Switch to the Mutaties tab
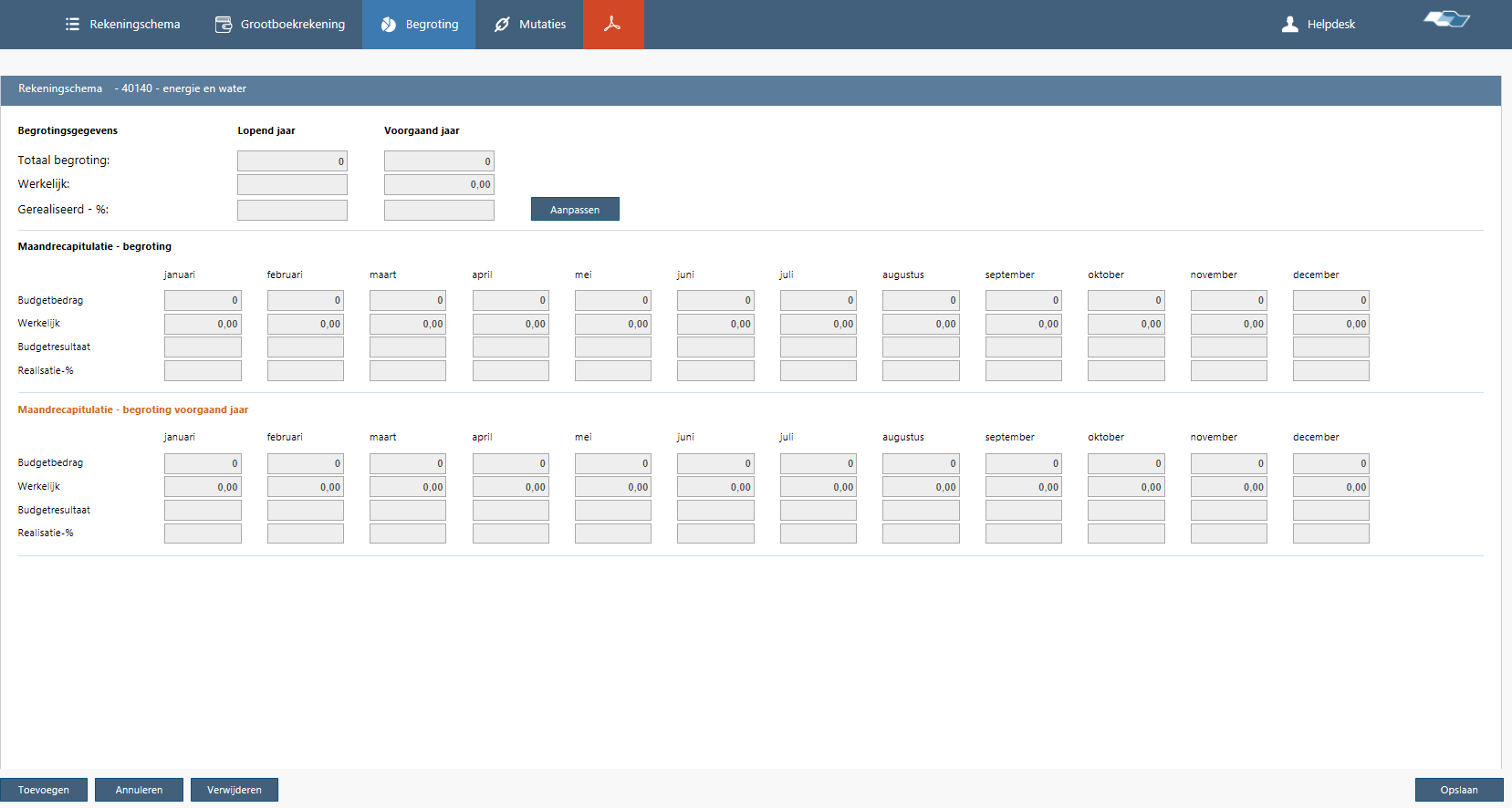Viewport: 1512px width, 808px height. point(542,25)
